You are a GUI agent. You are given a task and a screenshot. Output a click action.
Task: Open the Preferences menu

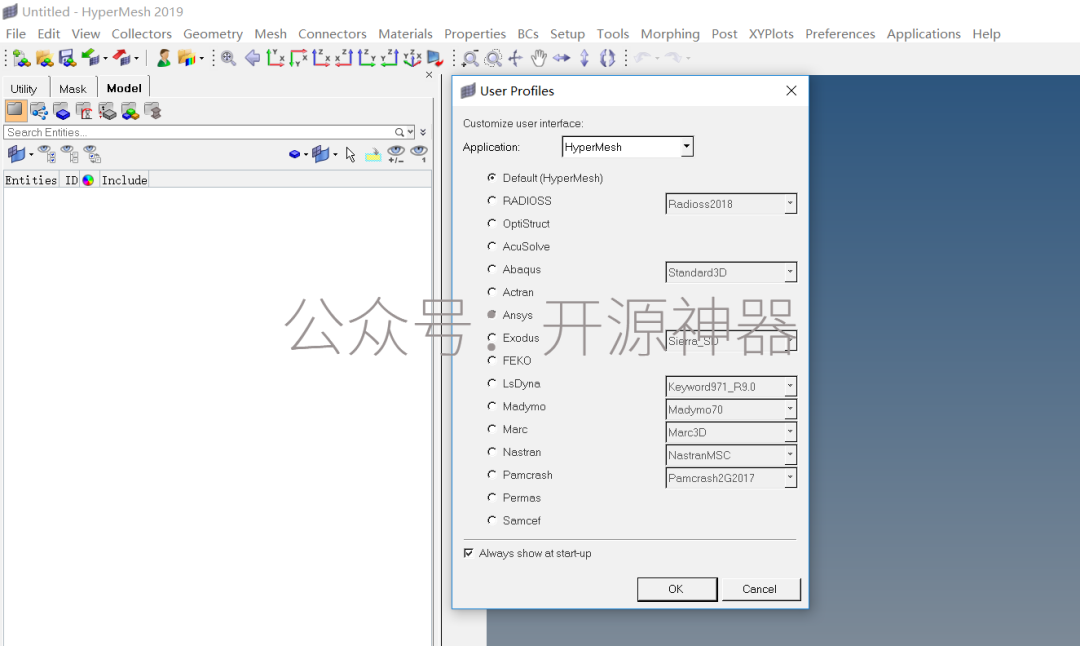(x=840, y=34)
